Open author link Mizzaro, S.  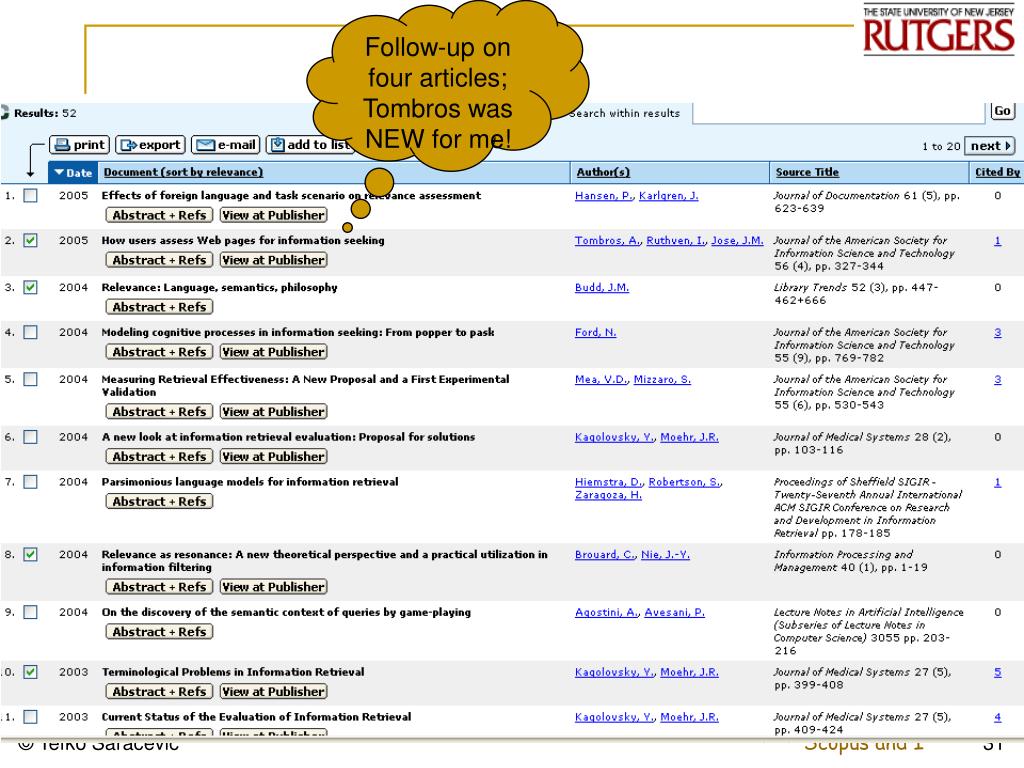point(662,379)
